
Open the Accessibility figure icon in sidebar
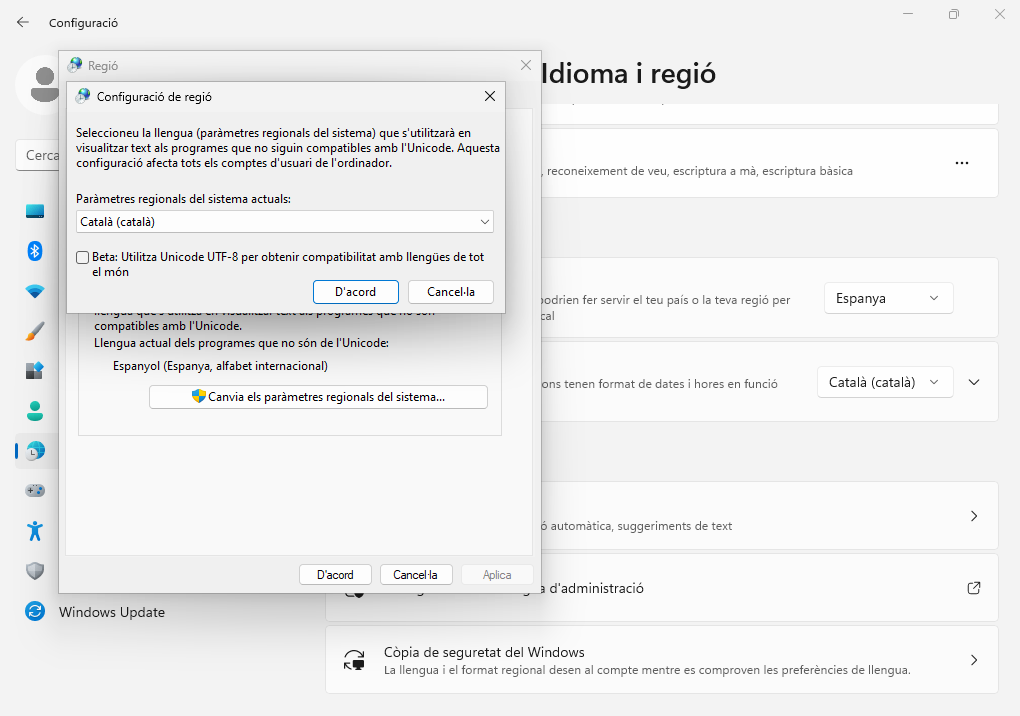(35, 531)
